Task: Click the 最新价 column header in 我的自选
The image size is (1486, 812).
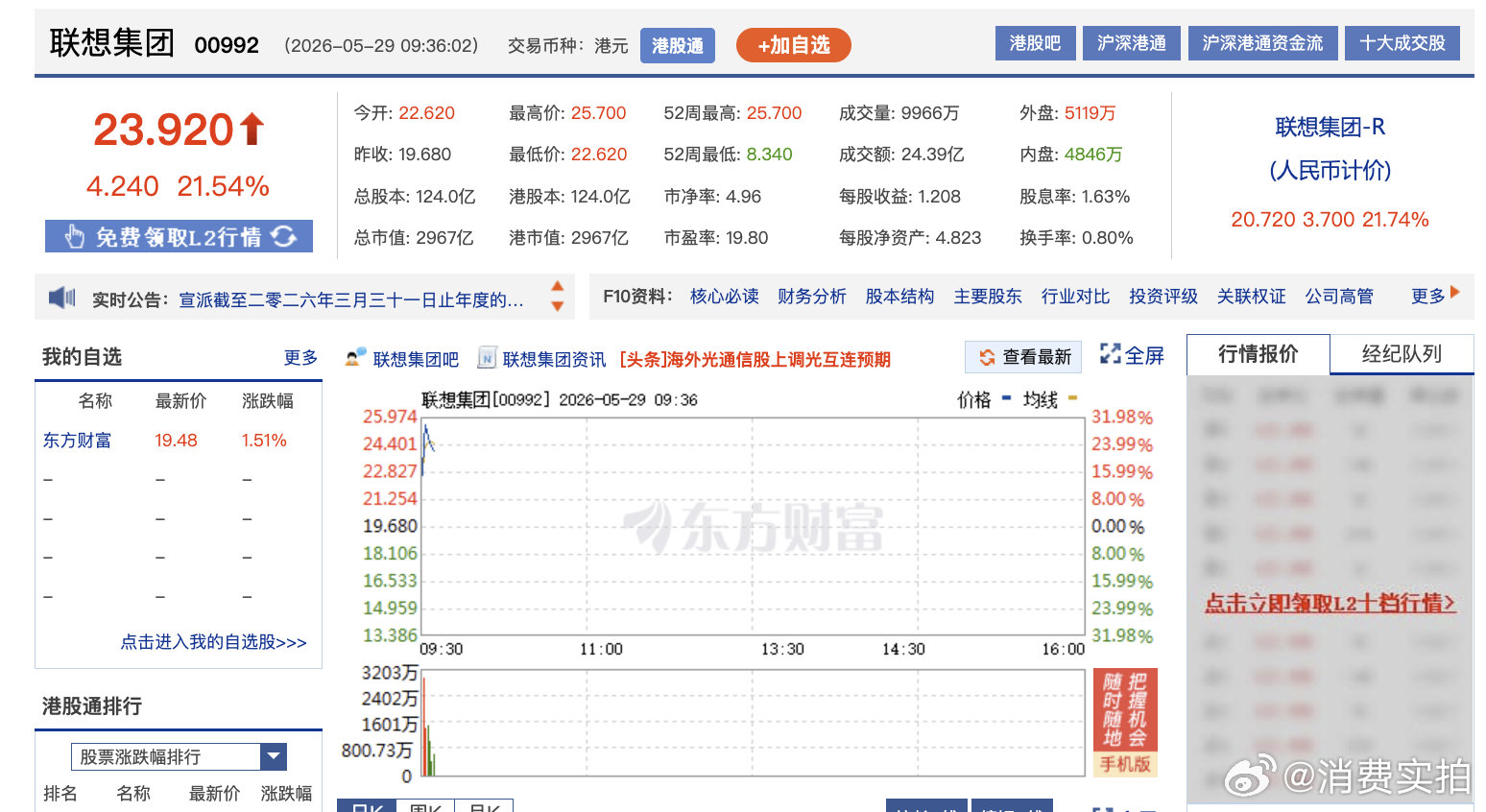Action: coord(180,401)
